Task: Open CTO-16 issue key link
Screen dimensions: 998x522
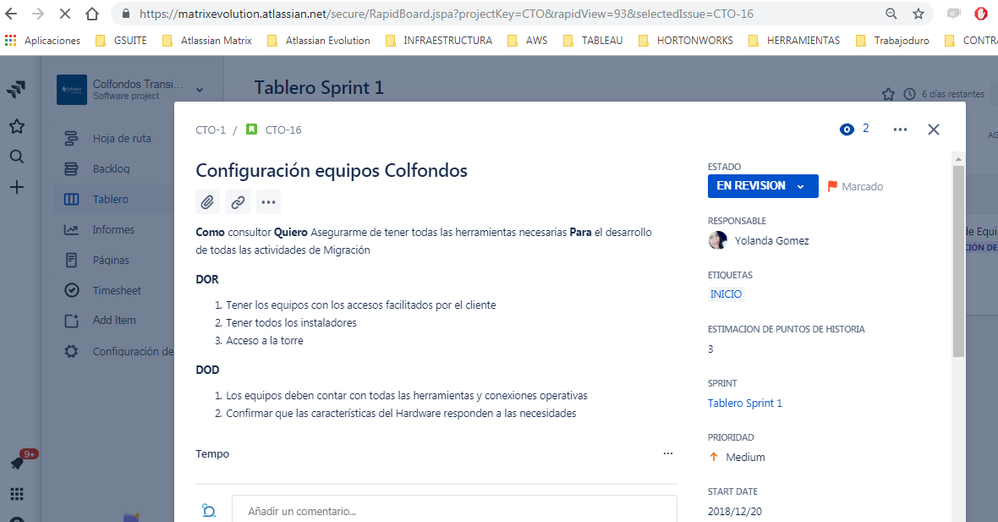Action: coord(283,130)
